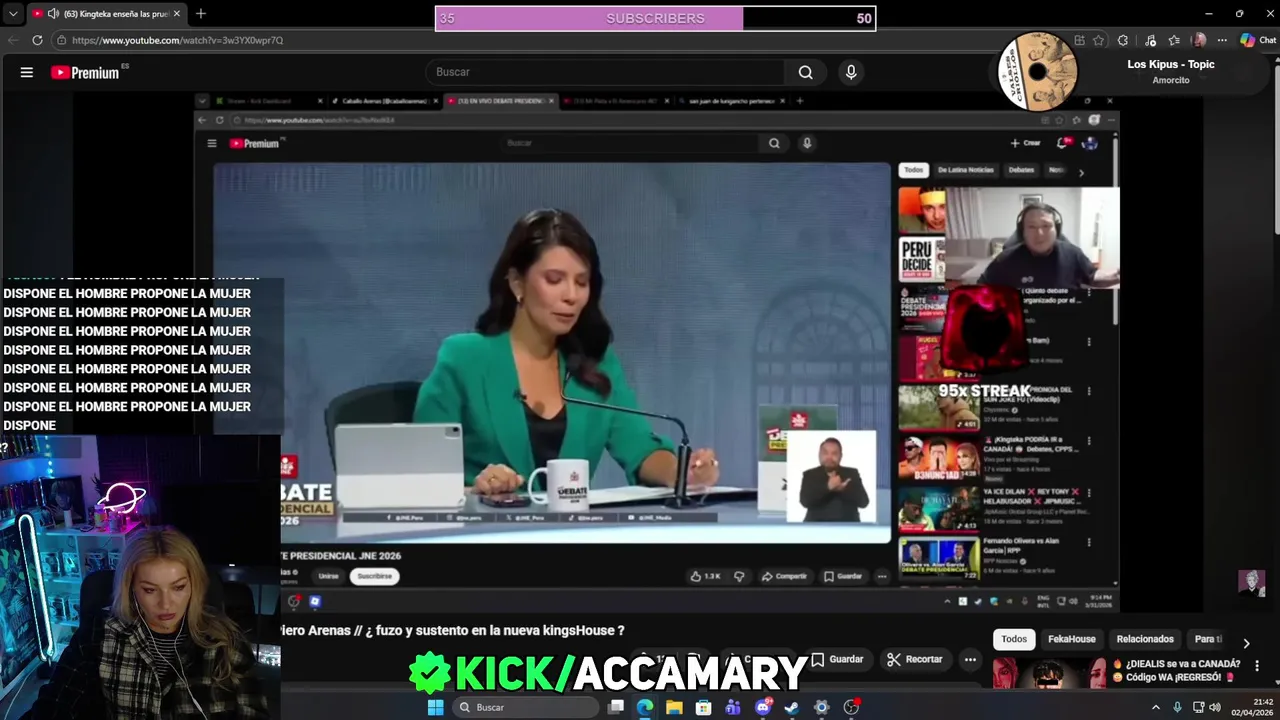The image size is (1280, 720).
Task: Select the FekaHouse filter chip
Action: coord(1071,639)
